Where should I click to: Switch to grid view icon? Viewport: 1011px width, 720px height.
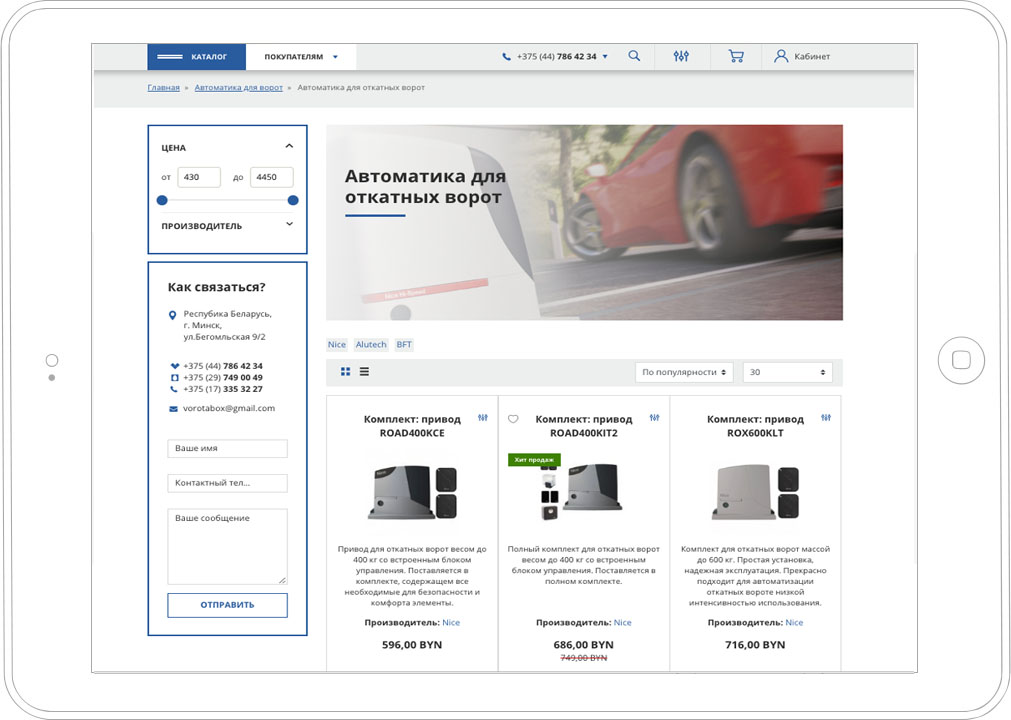point(346,372)
